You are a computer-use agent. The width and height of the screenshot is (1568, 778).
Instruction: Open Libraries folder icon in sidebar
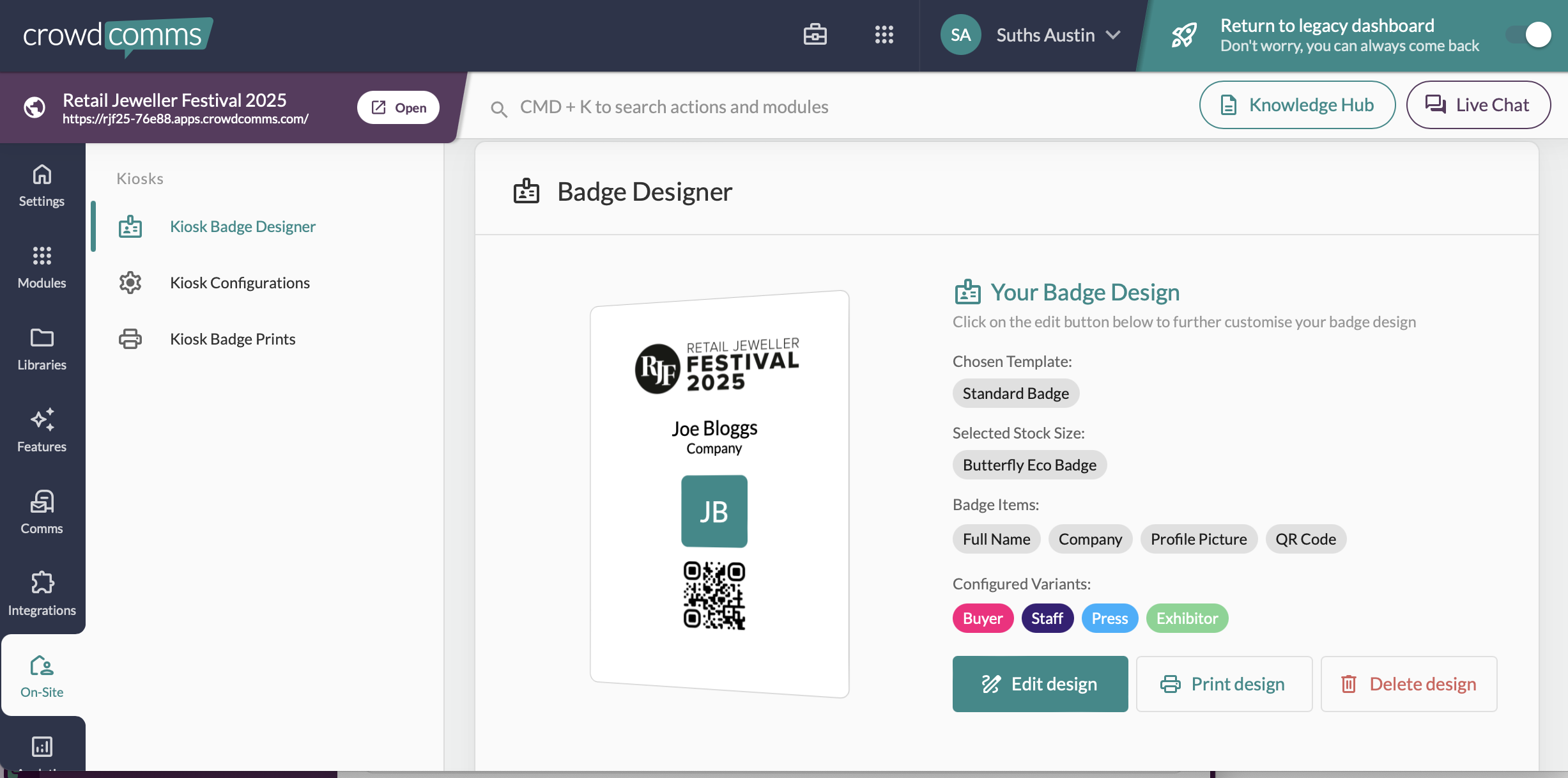42,349
